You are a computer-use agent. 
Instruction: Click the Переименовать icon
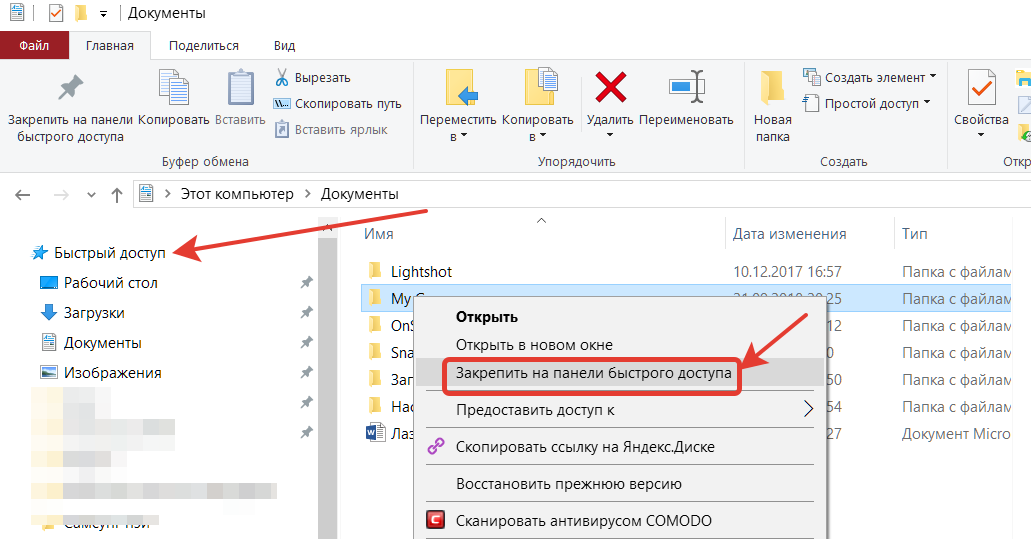686,88
